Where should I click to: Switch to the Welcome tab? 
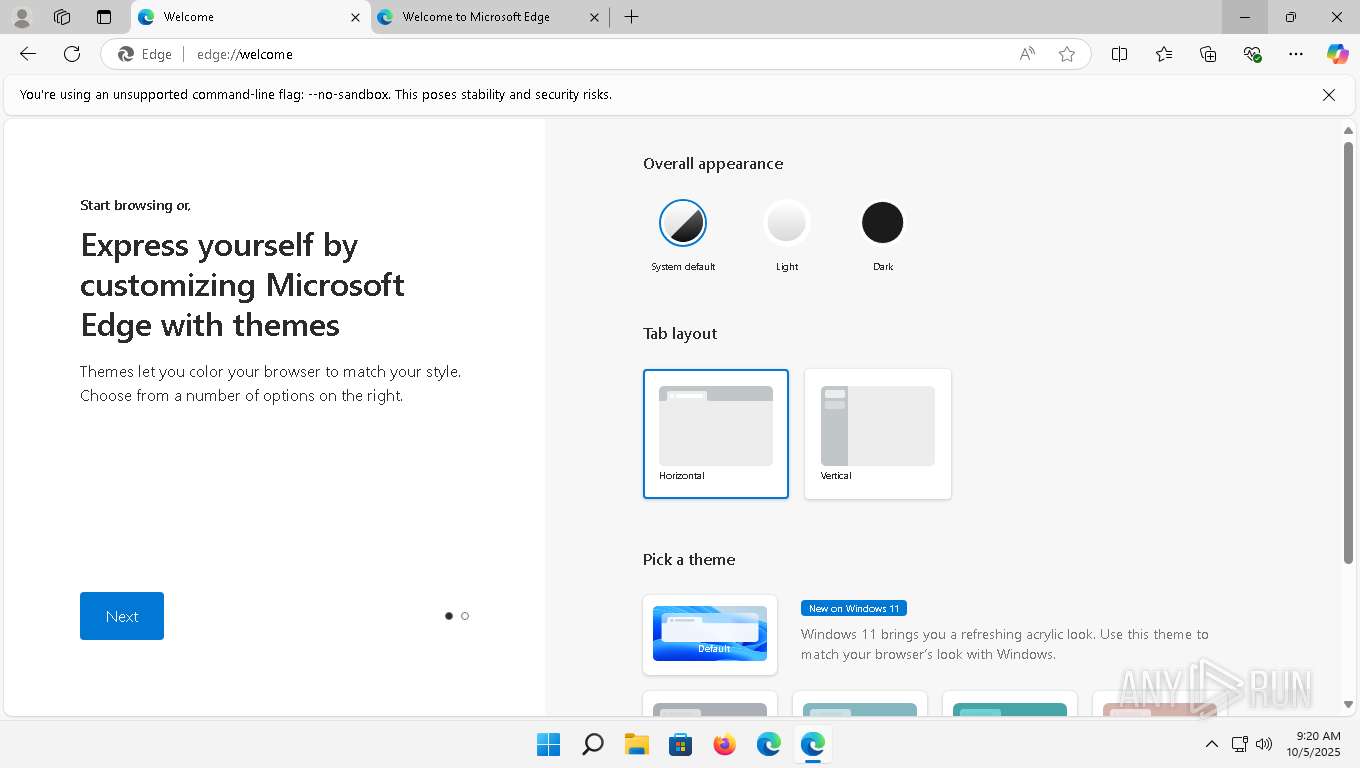coord(250,17)
